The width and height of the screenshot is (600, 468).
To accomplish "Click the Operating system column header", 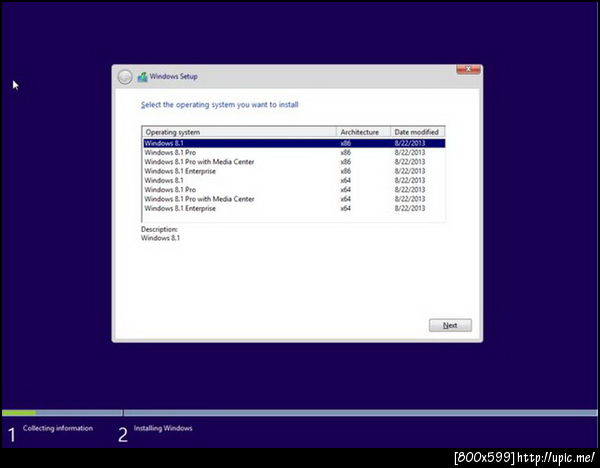I will (239, 132).
